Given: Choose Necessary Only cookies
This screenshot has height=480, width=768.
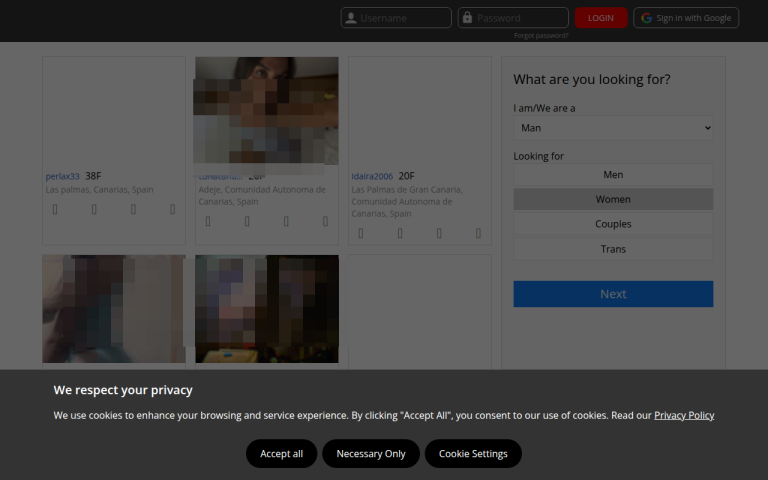Looking at the screenshot, I should pyautogui.click(x=371, y=454).
